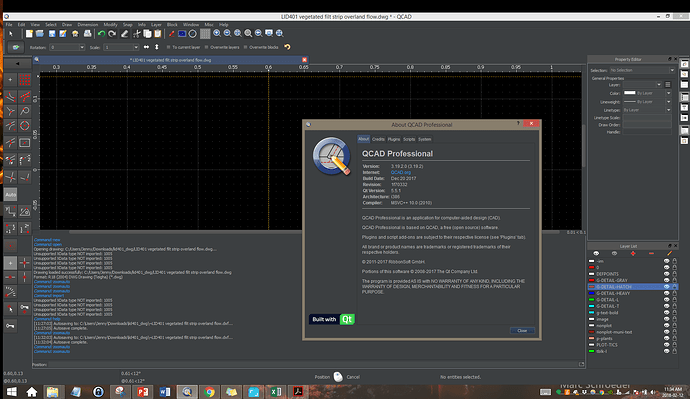This screenshot has width=690, height=399.
Task: Open the File menu
Action: pyautogui.click(x=9, y=25)
